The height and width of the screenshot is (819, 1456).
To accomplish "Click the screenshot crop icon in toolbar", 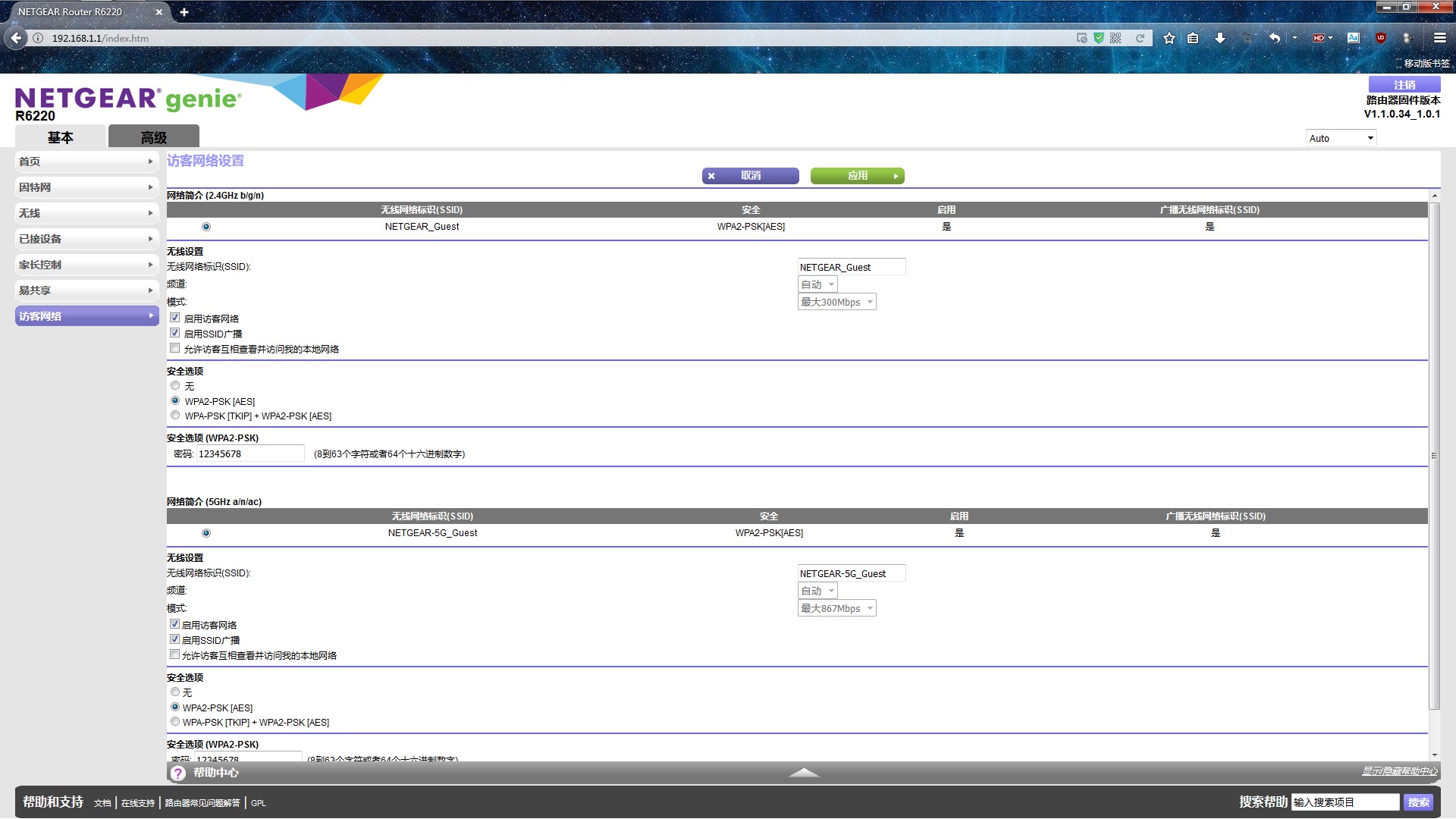I will 1247,38.
